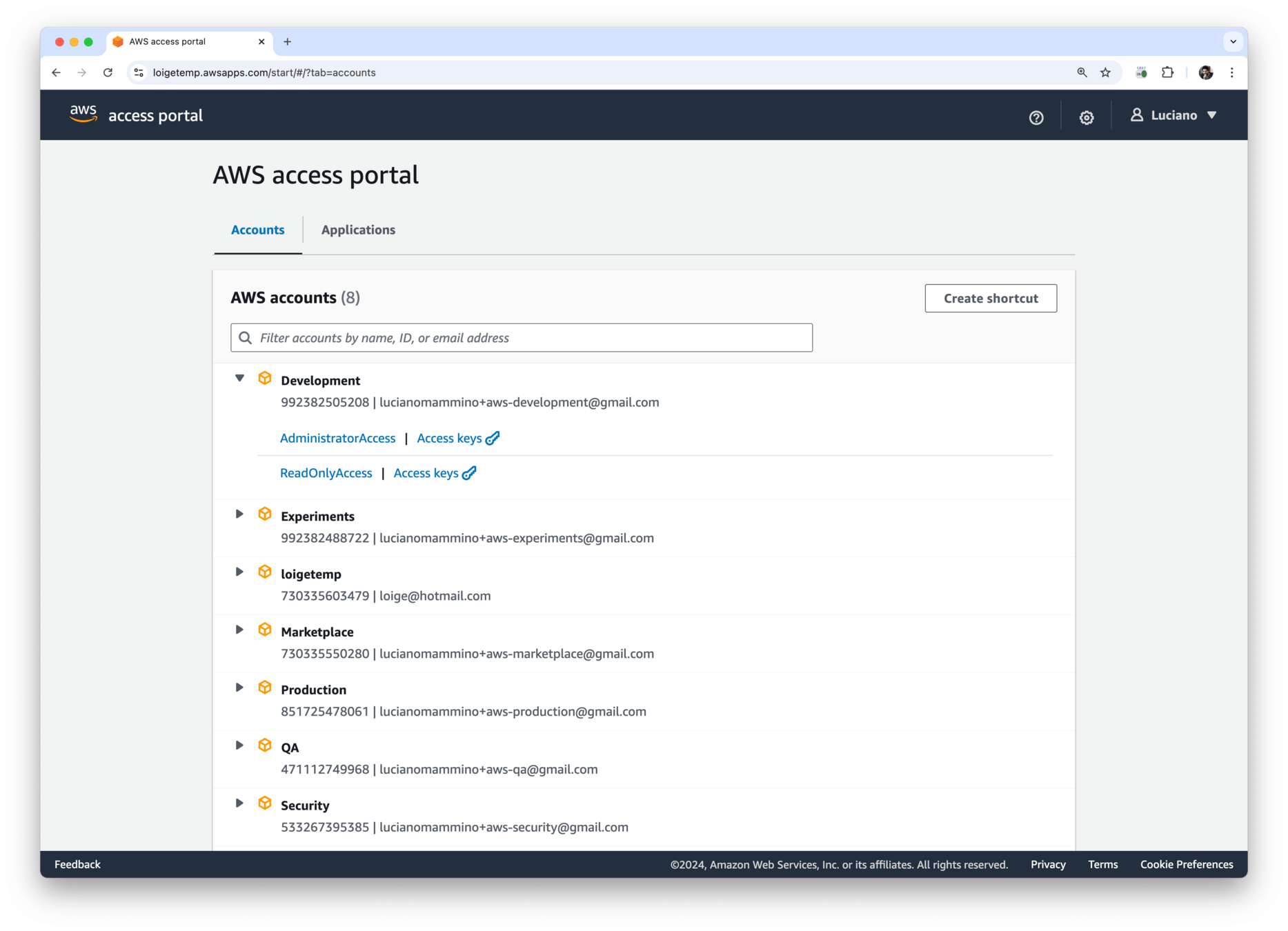Focus the filter accounts search field
1288x931 pixels.
(x=522, y=338)
